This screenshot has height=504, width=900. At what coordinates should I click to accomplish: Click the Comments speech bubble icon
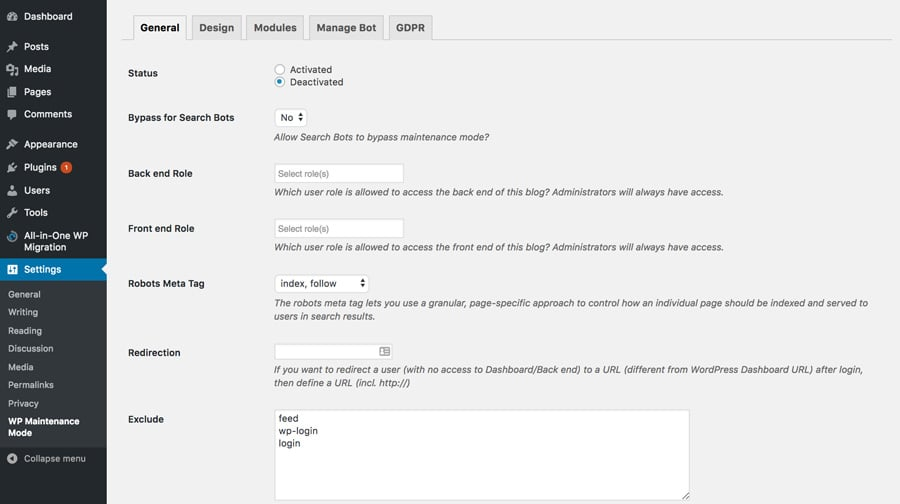[x=12, y=114]
